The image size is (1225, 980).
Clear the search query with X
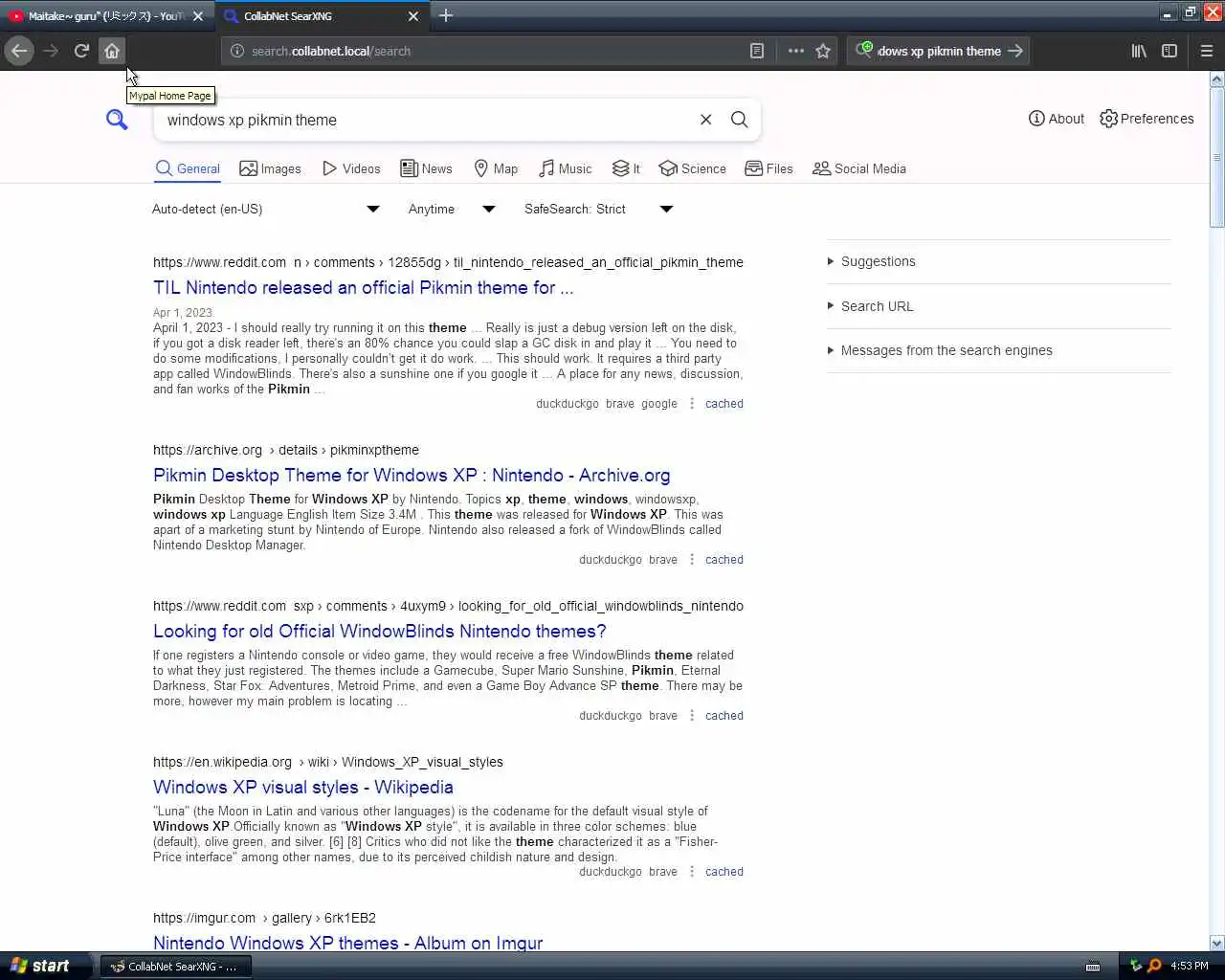point(705,120)
